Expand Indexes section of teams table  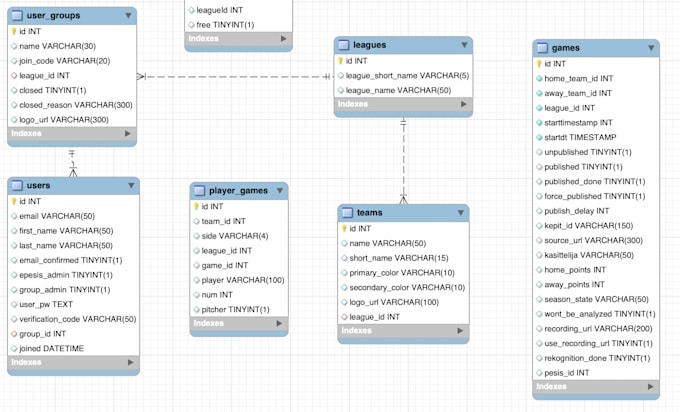(x=460, y=331)
